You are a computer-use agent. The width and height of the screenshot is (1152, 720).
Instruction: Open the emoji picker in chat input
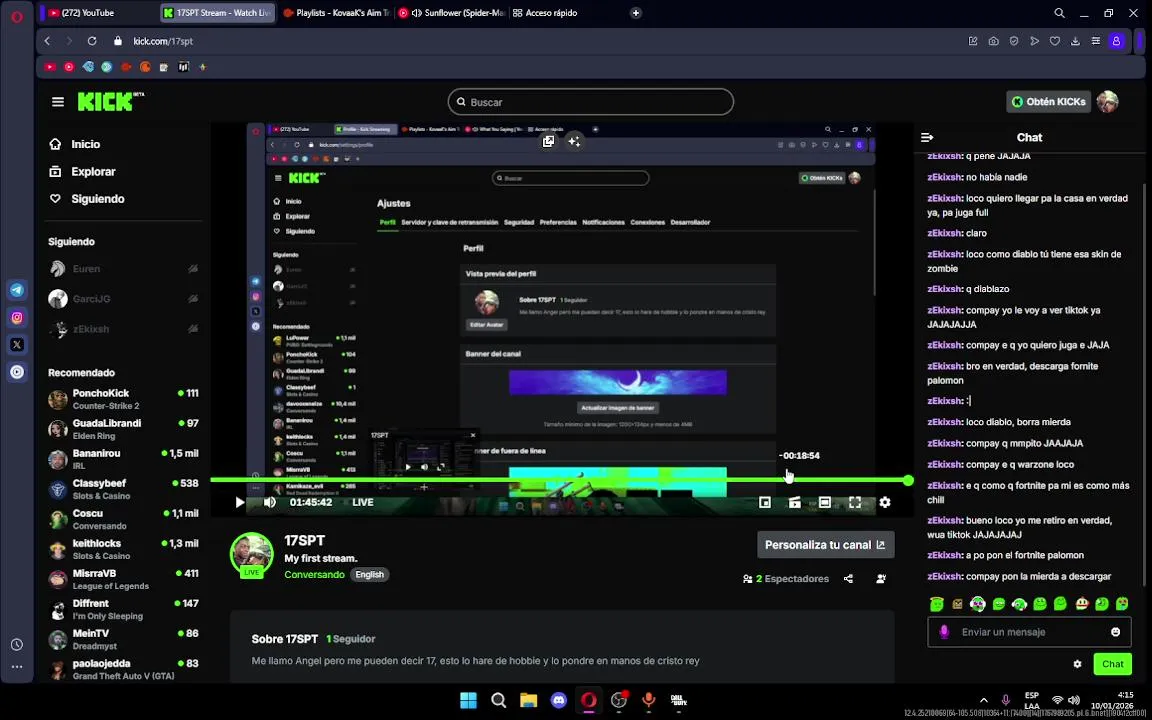coord(1115,632)
